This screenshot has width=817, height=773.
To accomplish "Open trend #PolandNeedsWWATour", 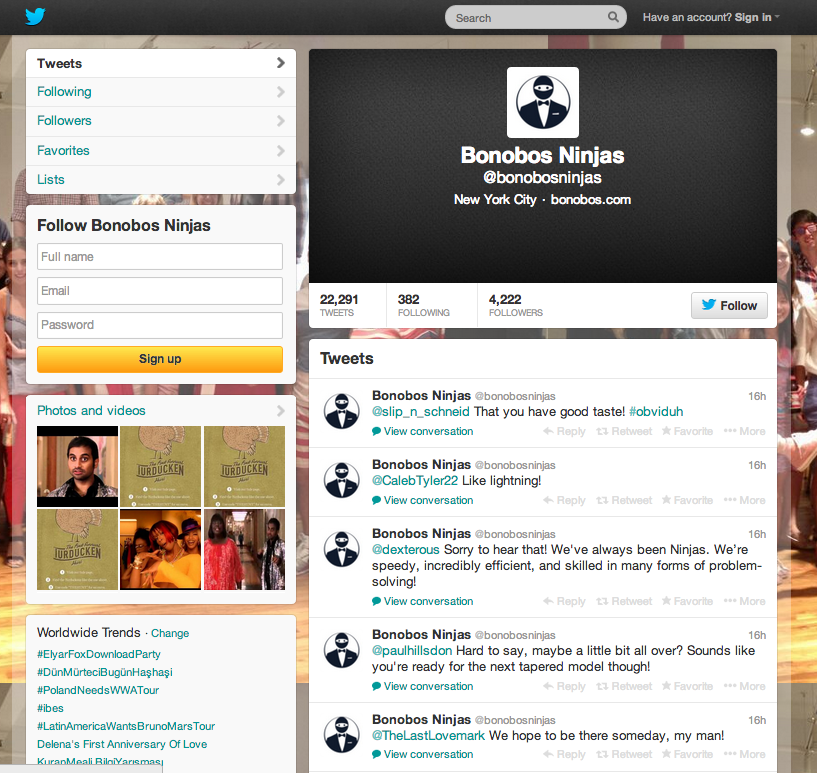I will (x=98, y=690).
